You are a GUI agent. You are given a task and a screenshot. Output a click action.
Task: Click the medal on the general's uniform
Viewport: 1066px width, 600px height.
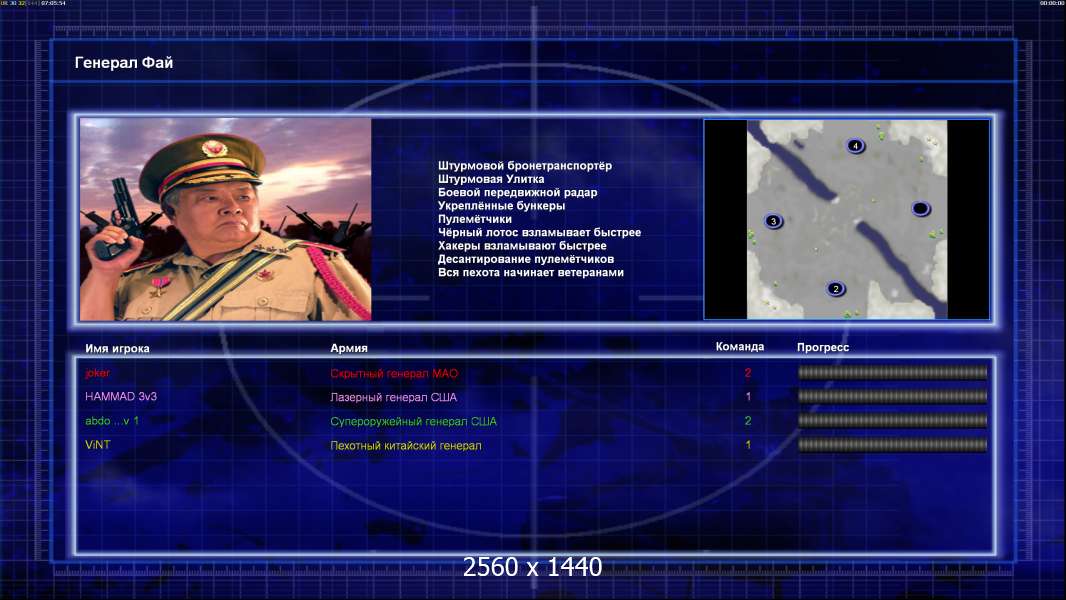pos(160,285)
